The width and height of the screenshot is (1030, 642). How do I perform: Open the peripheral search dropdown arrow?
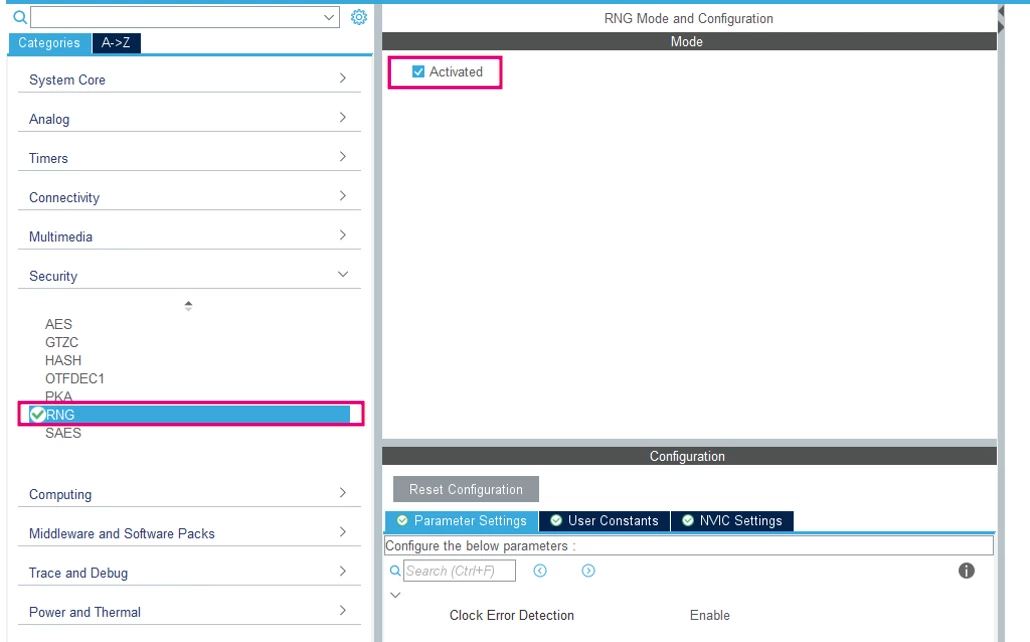[x=329, y=17]
